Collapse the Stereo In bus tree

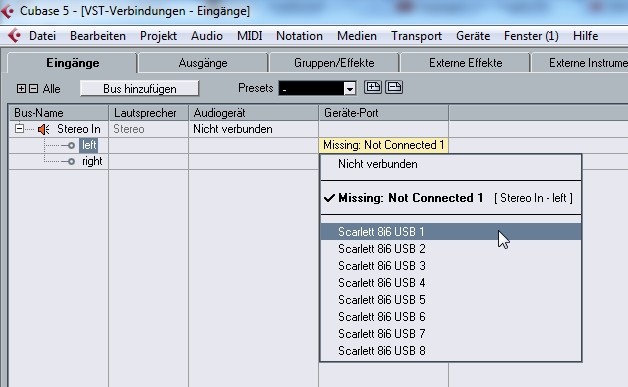pos(19,129)
